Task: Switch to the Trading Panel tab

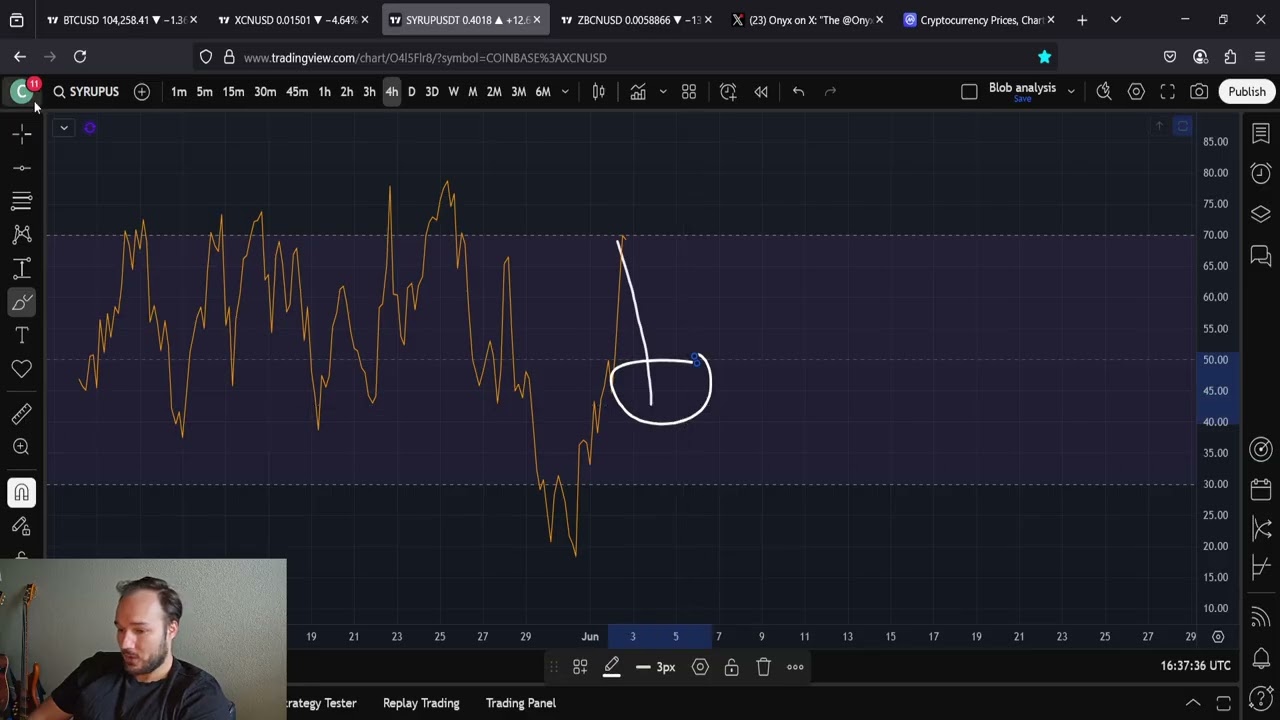Action: (520, 703)
